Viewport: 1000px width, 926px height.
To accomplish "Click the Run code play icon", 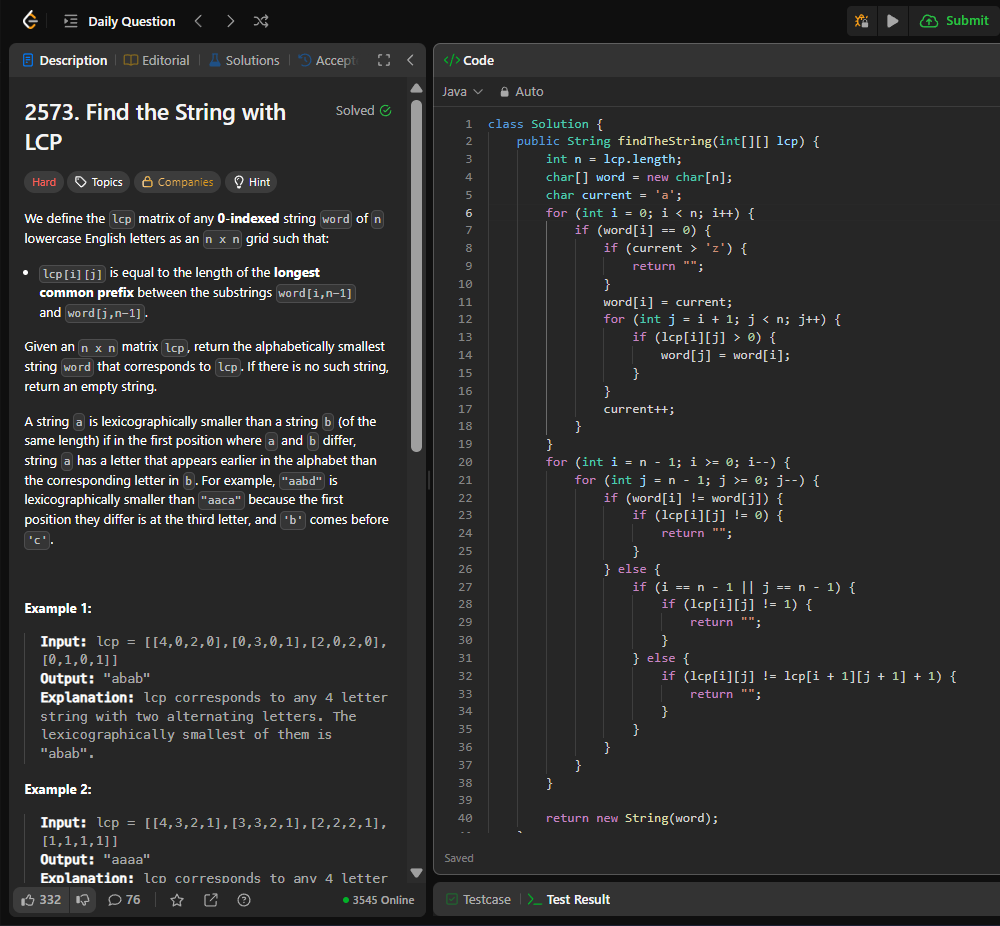I will pyautogui.click(x=893, y=21).
